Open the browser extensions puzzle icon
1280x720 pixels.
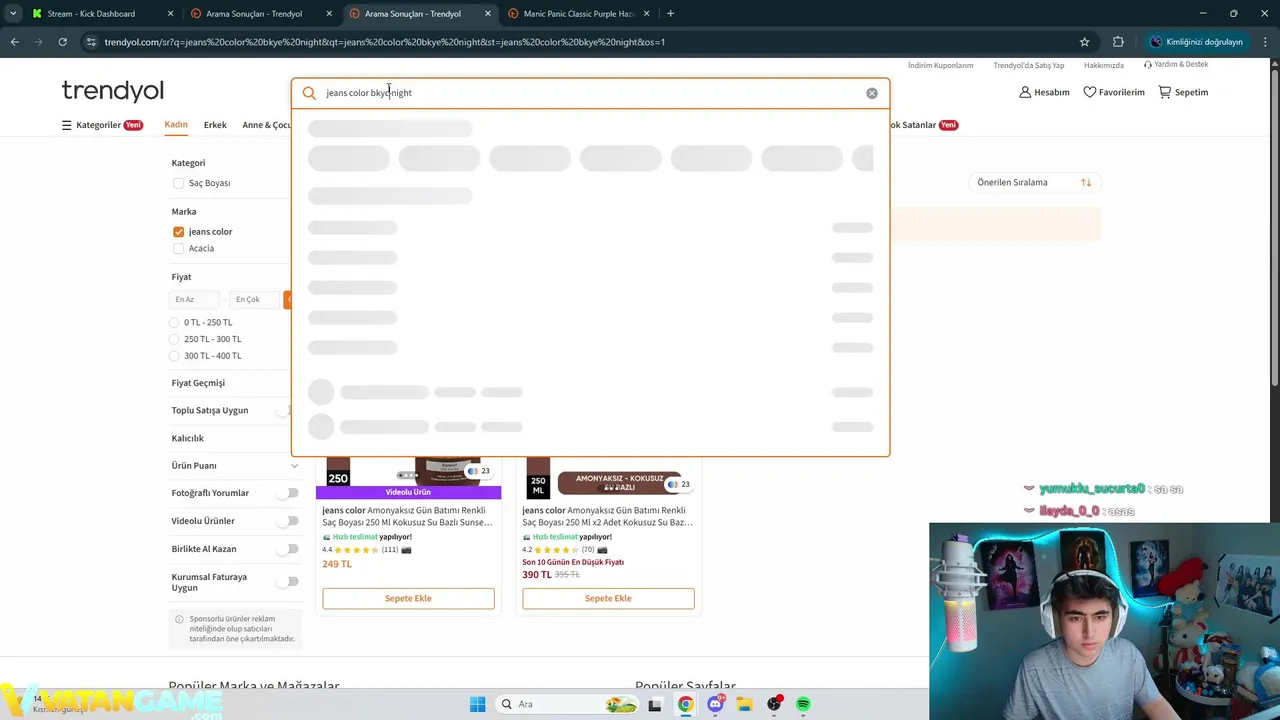point(1118,42)
